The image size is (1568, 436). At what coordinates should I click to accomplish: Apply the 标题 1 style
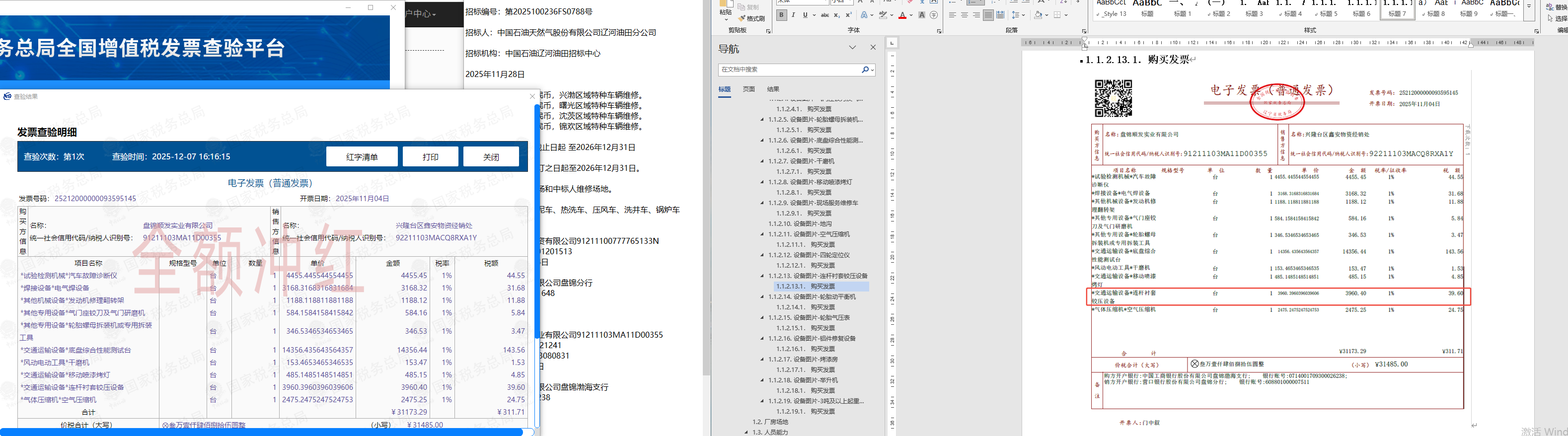(x=1183, y=9)
